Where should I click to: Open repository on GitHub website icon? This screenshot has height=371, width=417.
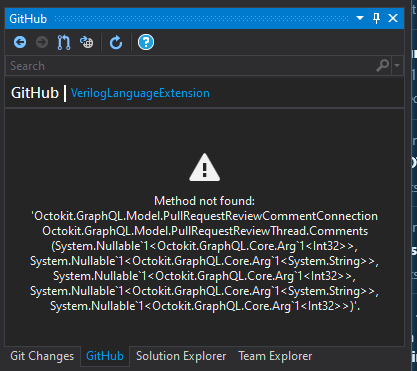87,42
